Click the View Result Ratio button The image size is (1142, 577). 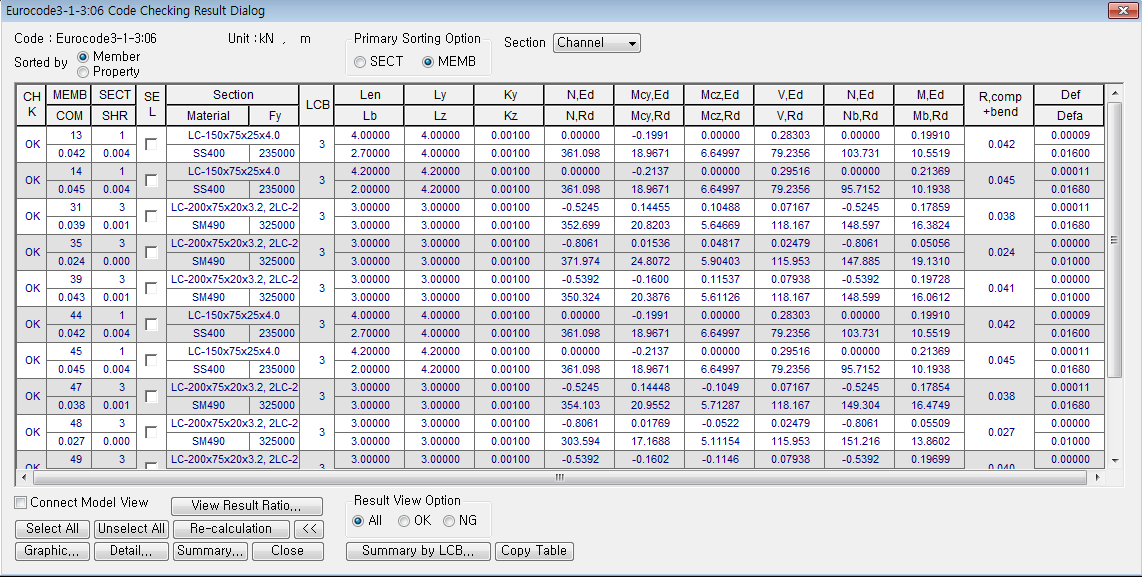pyautogui.click(x=246, y=506)
